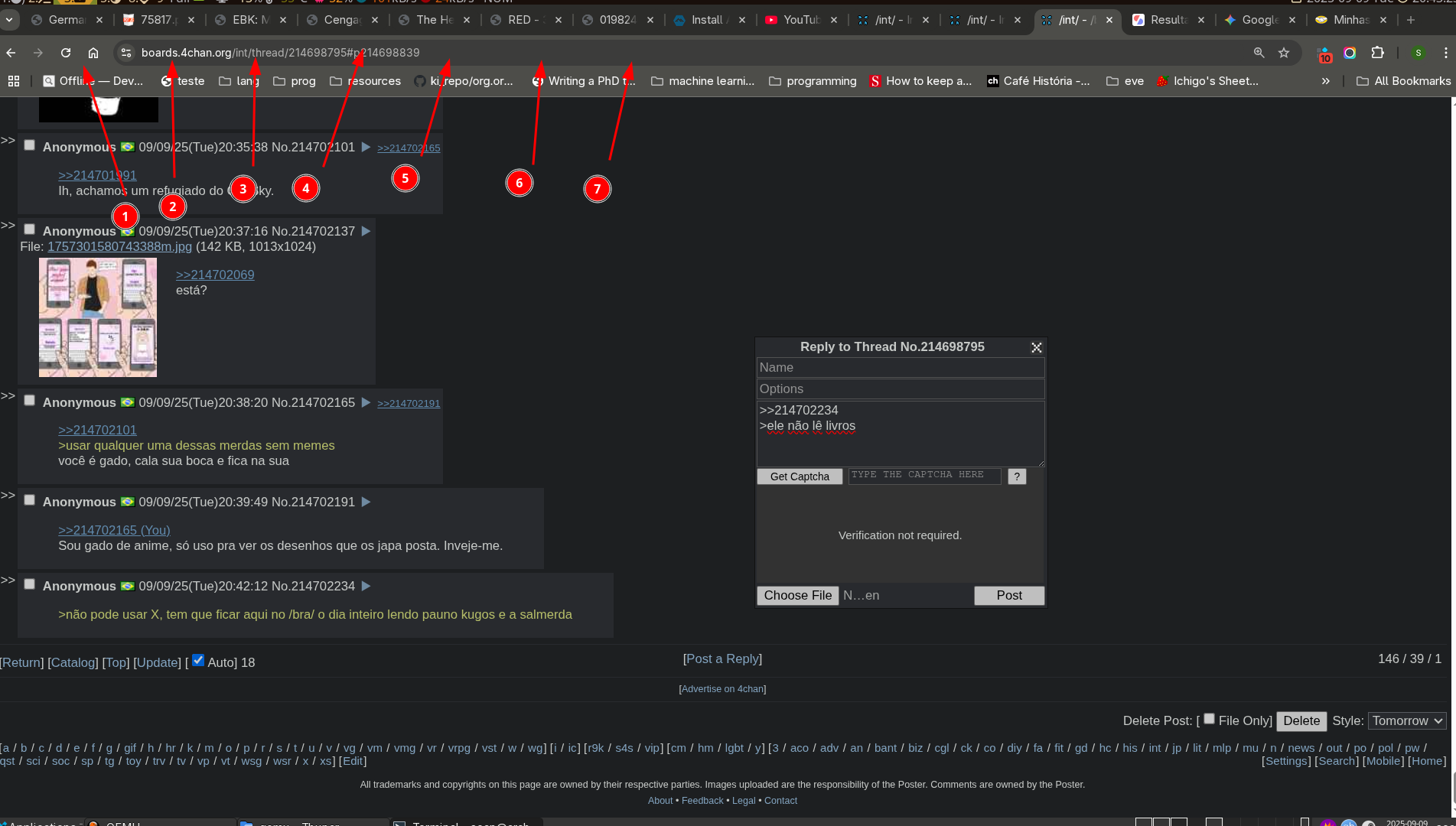
Task: Tick the checkbox for post No.214702234
Action: [29, 584]
